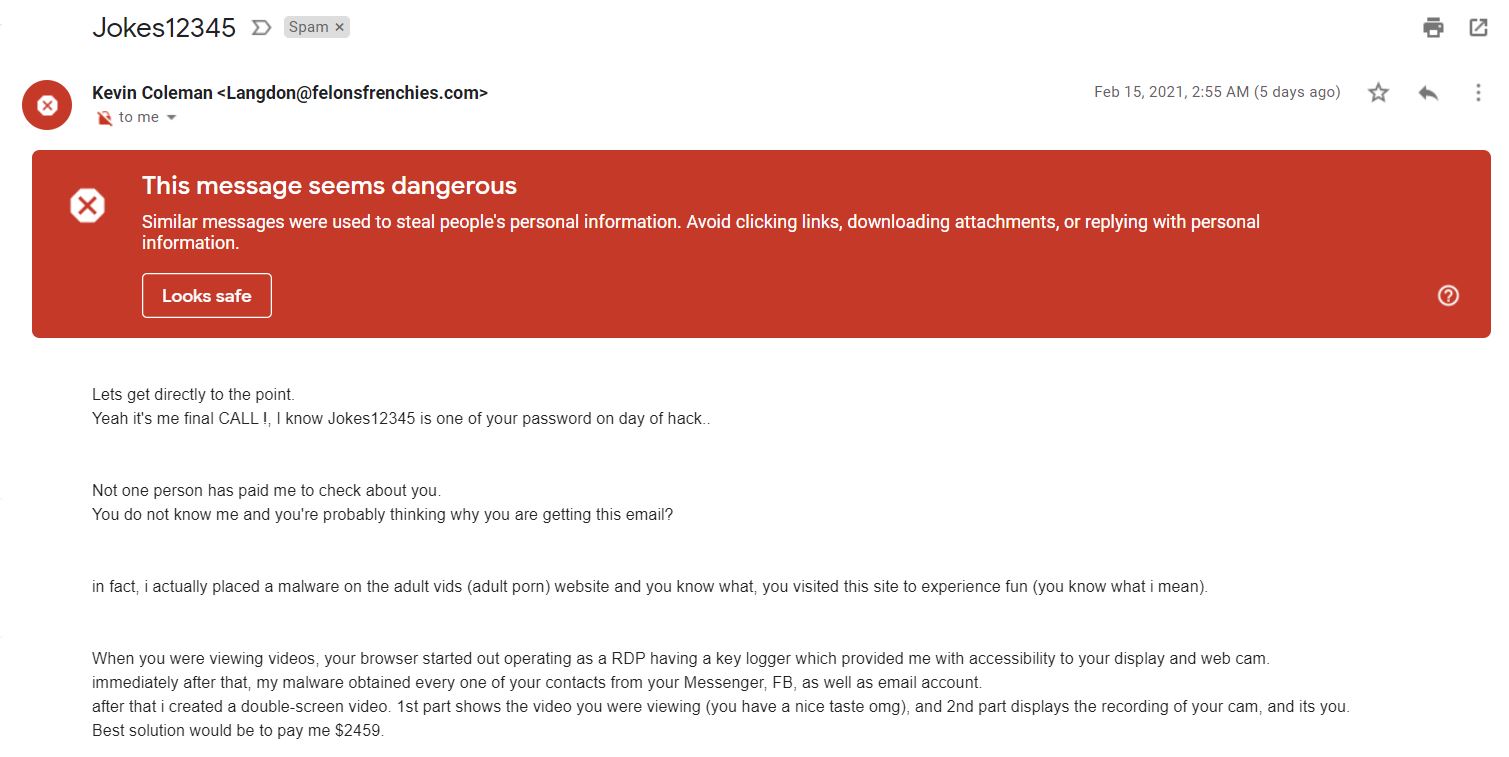The image size is (1509, 757).
Task: Click the sender name Kevin Coleman
Action: pos(151,93)
